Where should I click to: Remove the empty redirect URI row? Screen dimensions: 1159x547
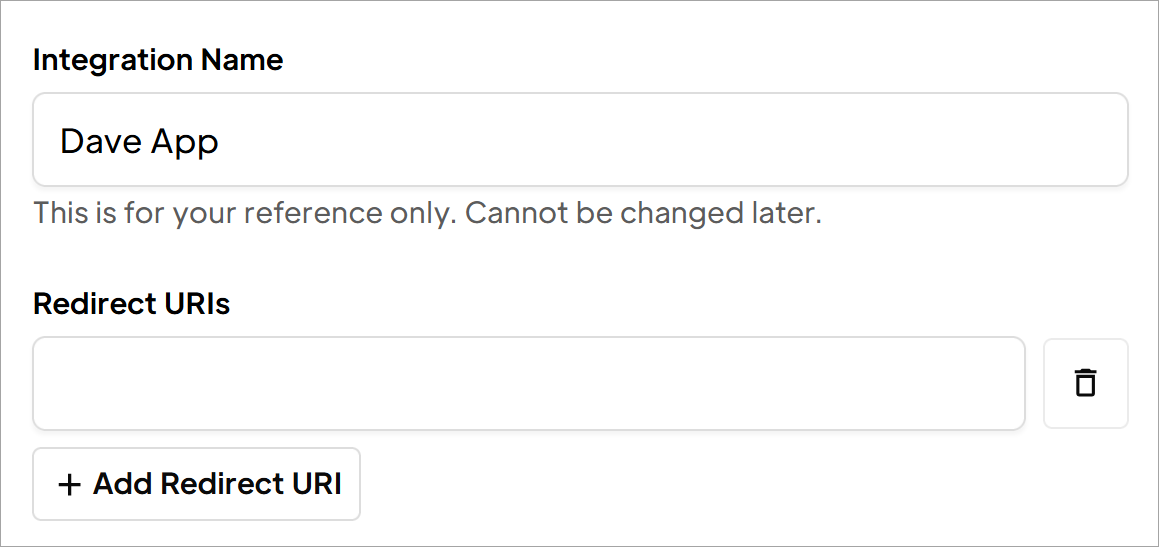[x=1085, y=383]
